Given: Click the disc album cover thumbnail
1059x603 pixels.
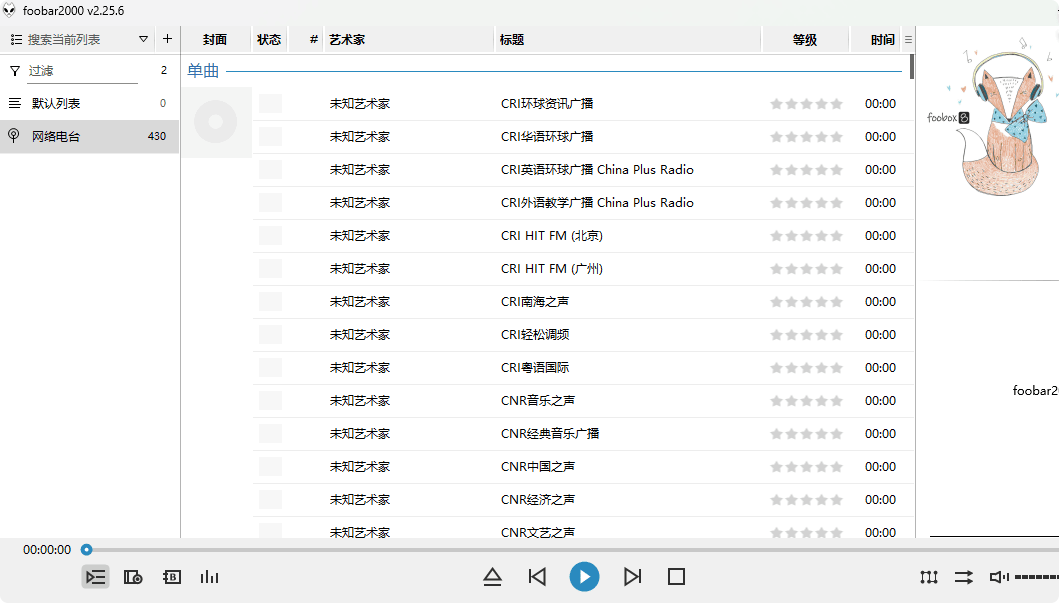Looking at the screenshot, I should click(215, 122).
